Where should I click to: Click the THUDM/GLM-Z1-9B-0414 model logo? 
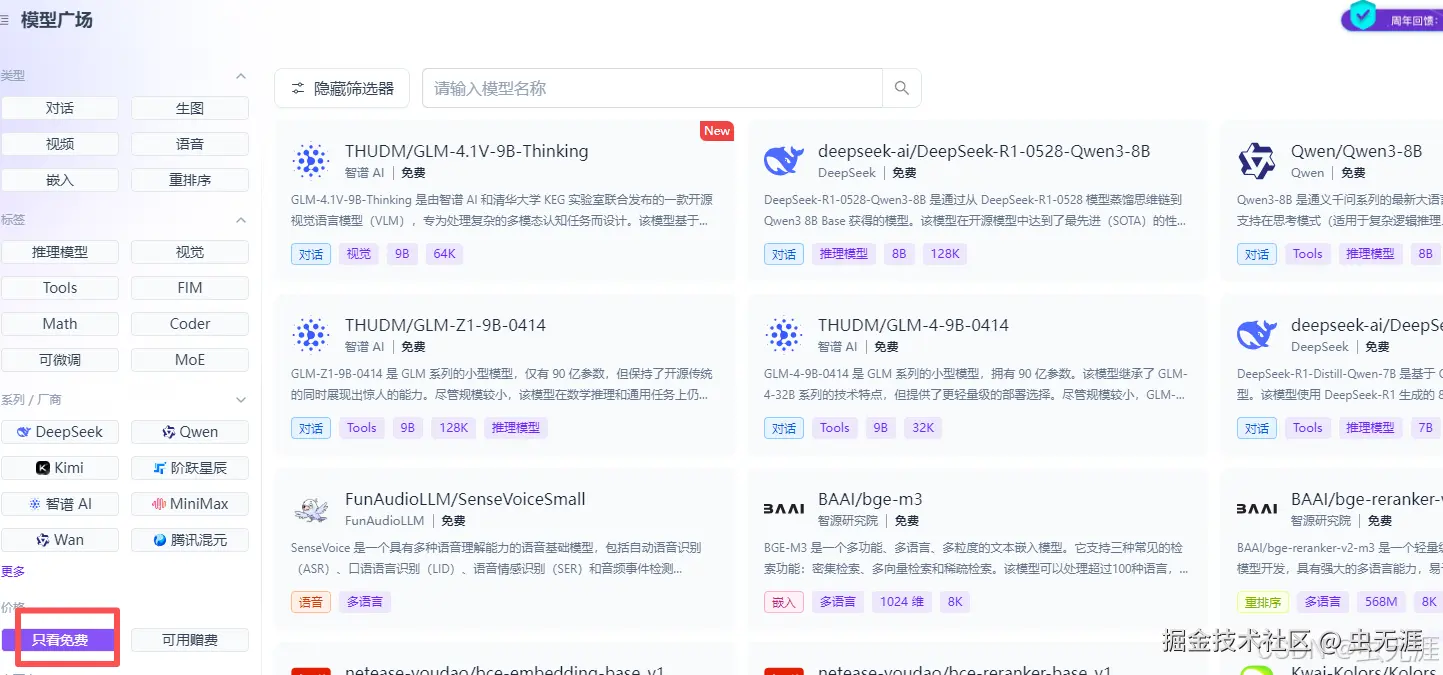pos(311,335)
